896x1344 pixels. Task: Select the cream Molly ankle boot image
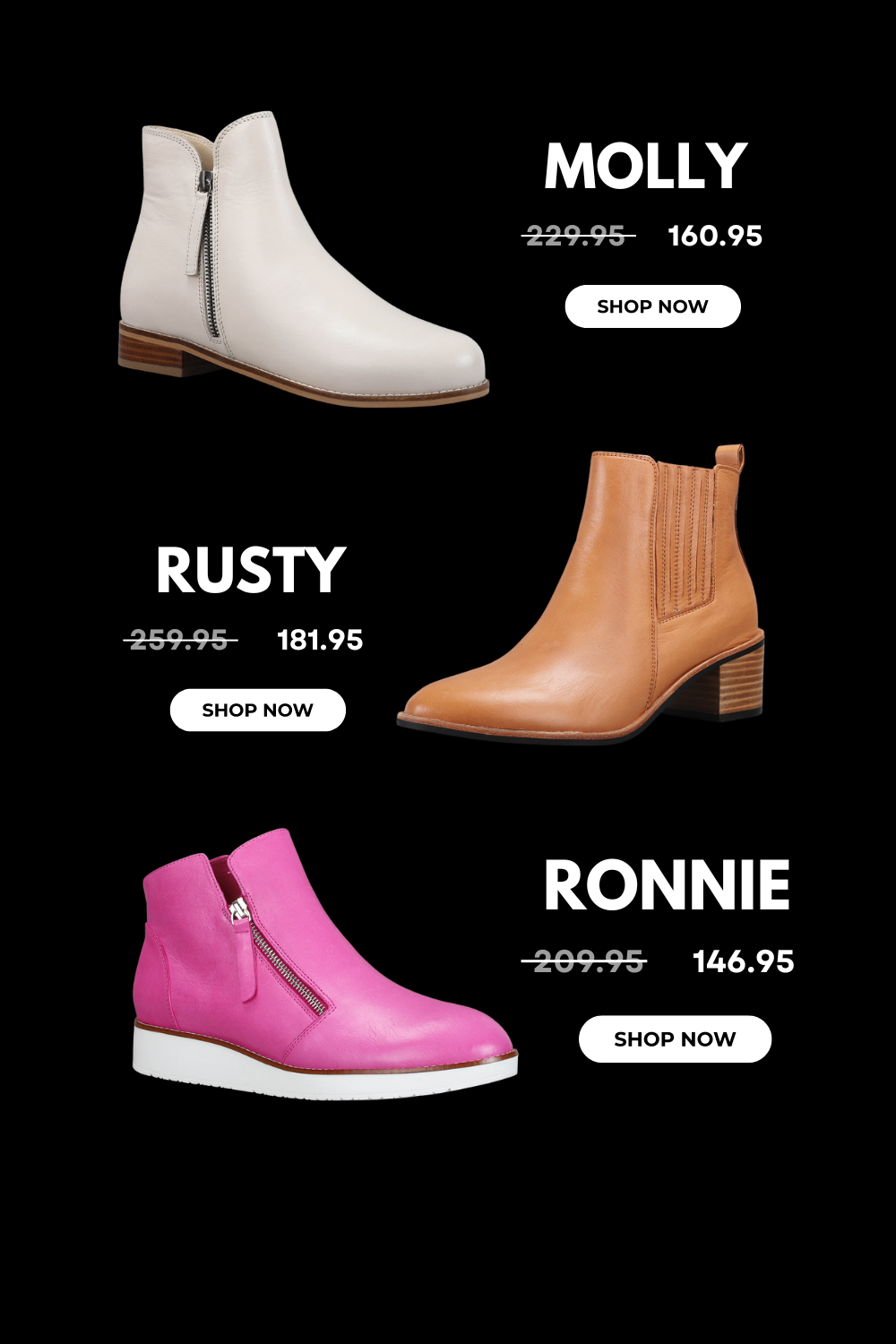(x=304, y=258)
